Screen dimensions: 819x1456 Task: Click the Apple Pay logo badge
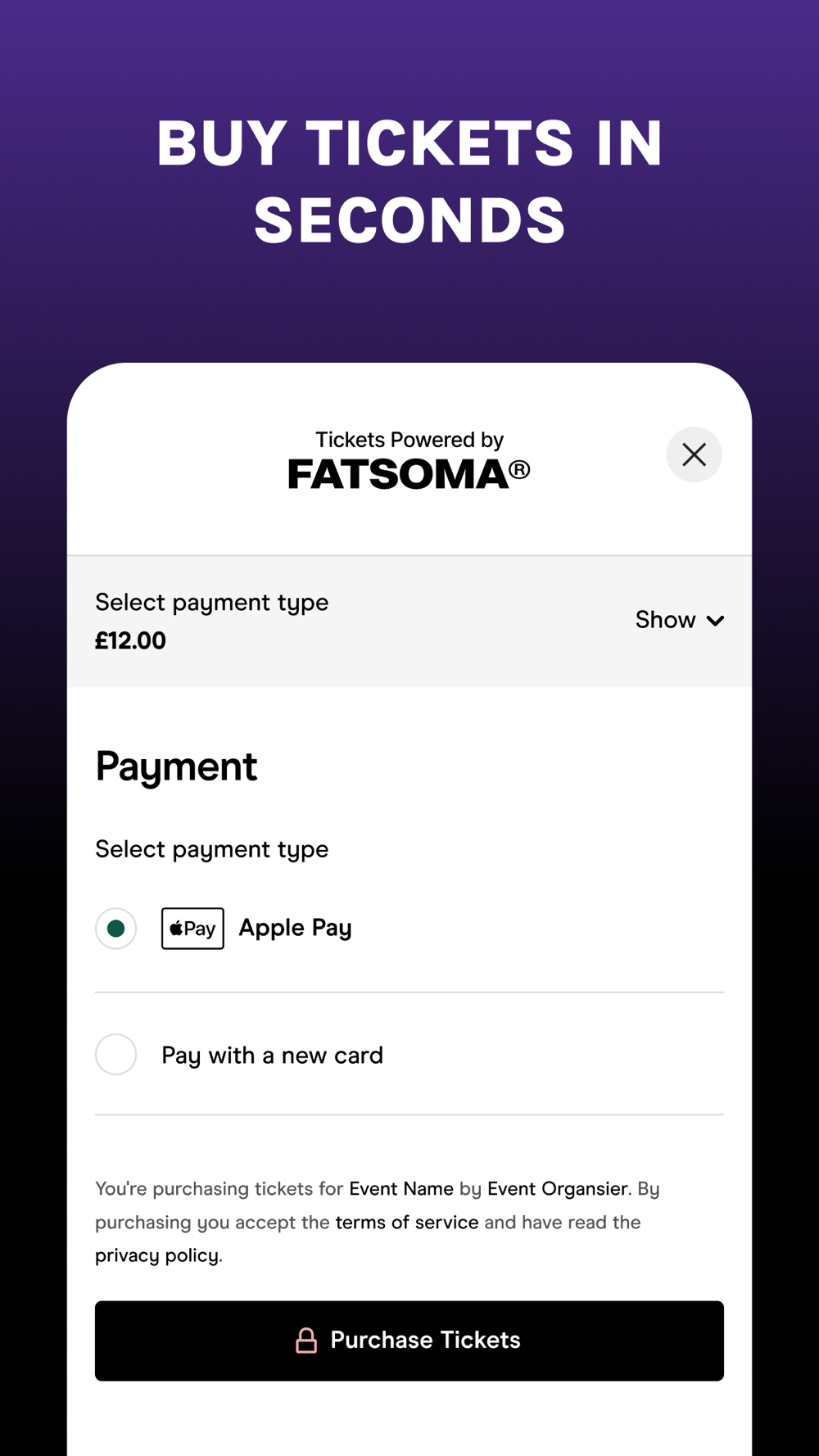pos(192,928)
